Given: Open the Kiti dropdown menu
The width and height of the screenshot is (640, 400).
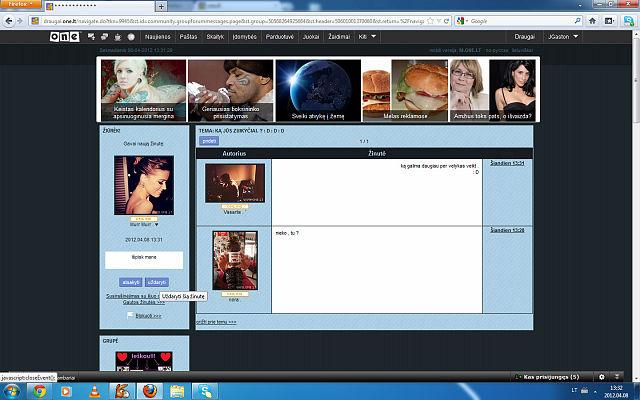Looking at the screenshot, I should click(367, 37).
